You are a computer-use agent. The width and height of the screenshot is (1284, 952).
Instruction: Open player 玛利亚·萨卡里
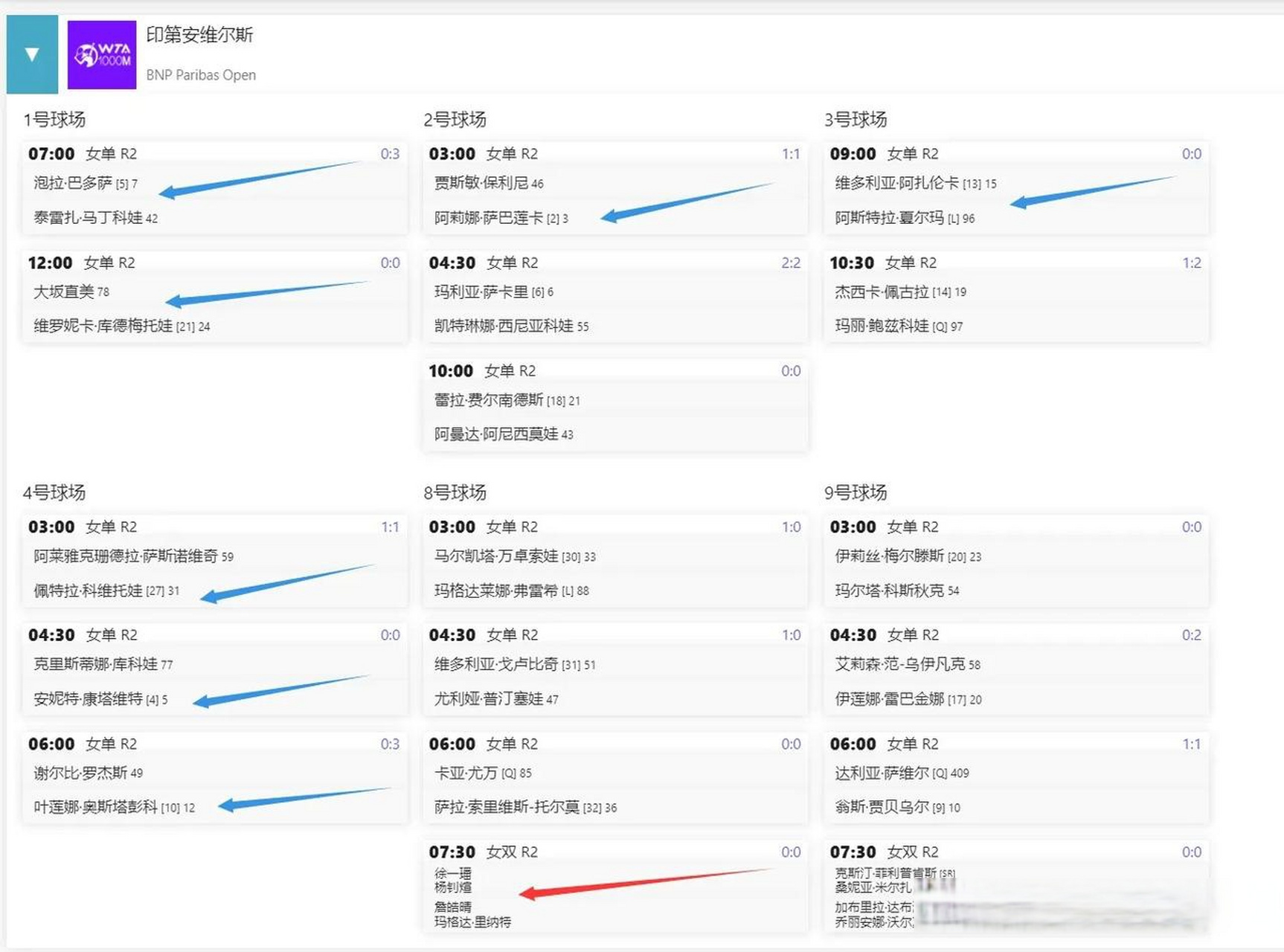coord(481,292)
